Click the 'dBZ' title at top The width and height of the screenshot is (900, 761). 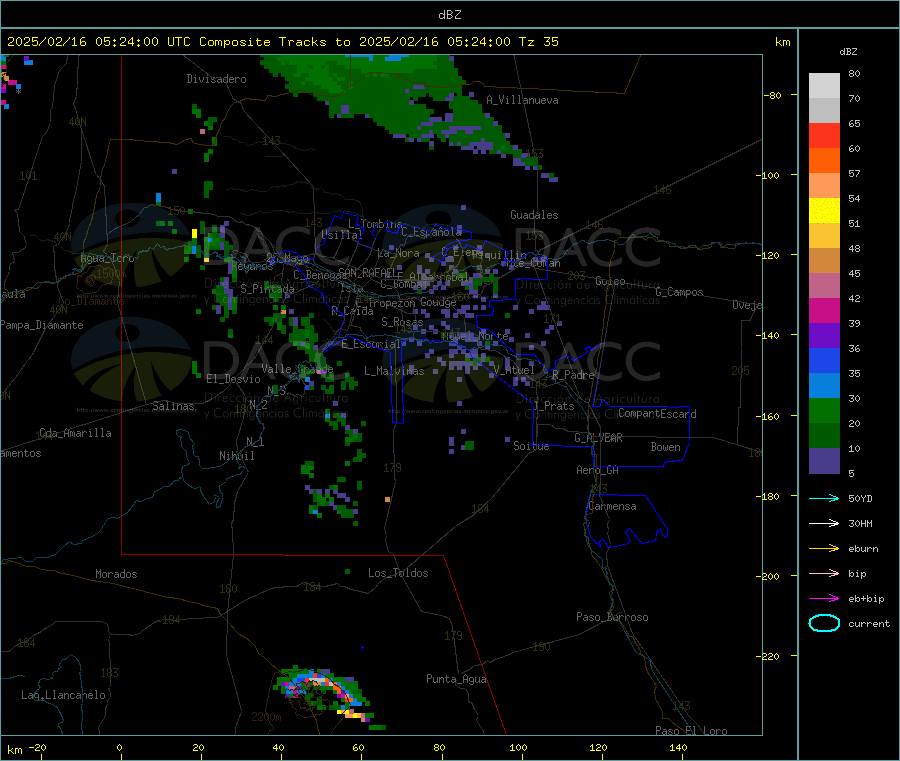tap(450, 15)
